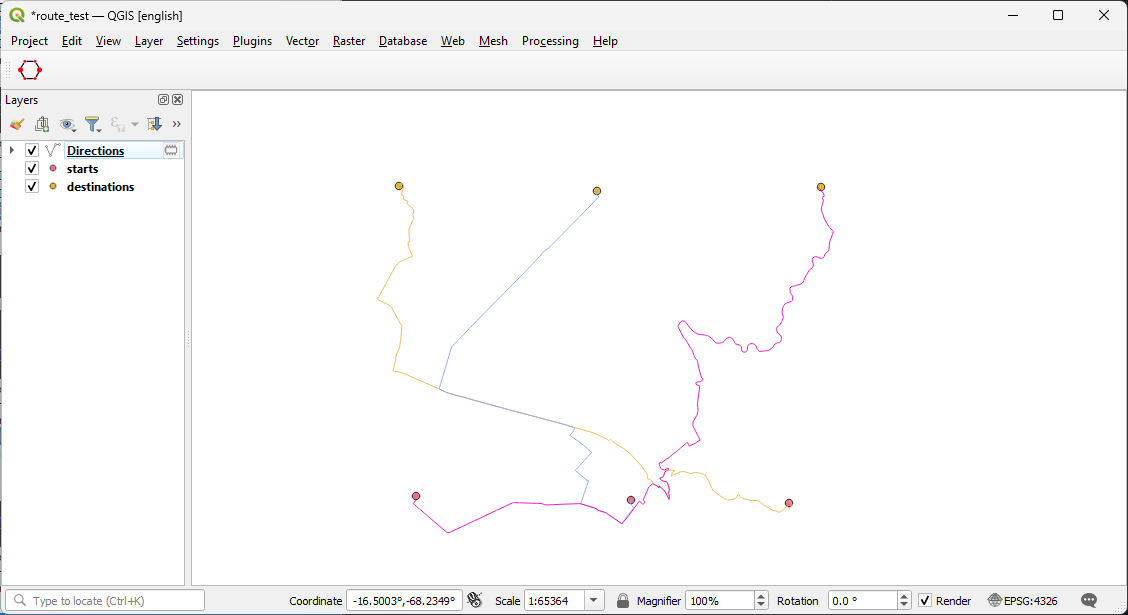Click the pink starts symbol swatch
The width and height of the screenshot is (1128, 615).
click(x=53, y=168)
